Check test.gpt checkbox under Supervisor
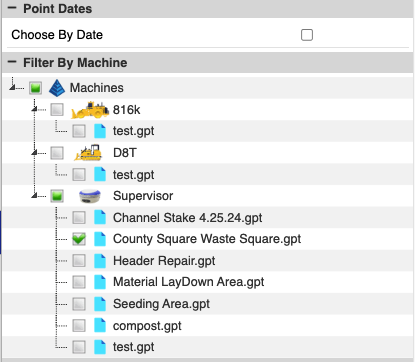This screenshot has height=362, width=415. (79, 347)
